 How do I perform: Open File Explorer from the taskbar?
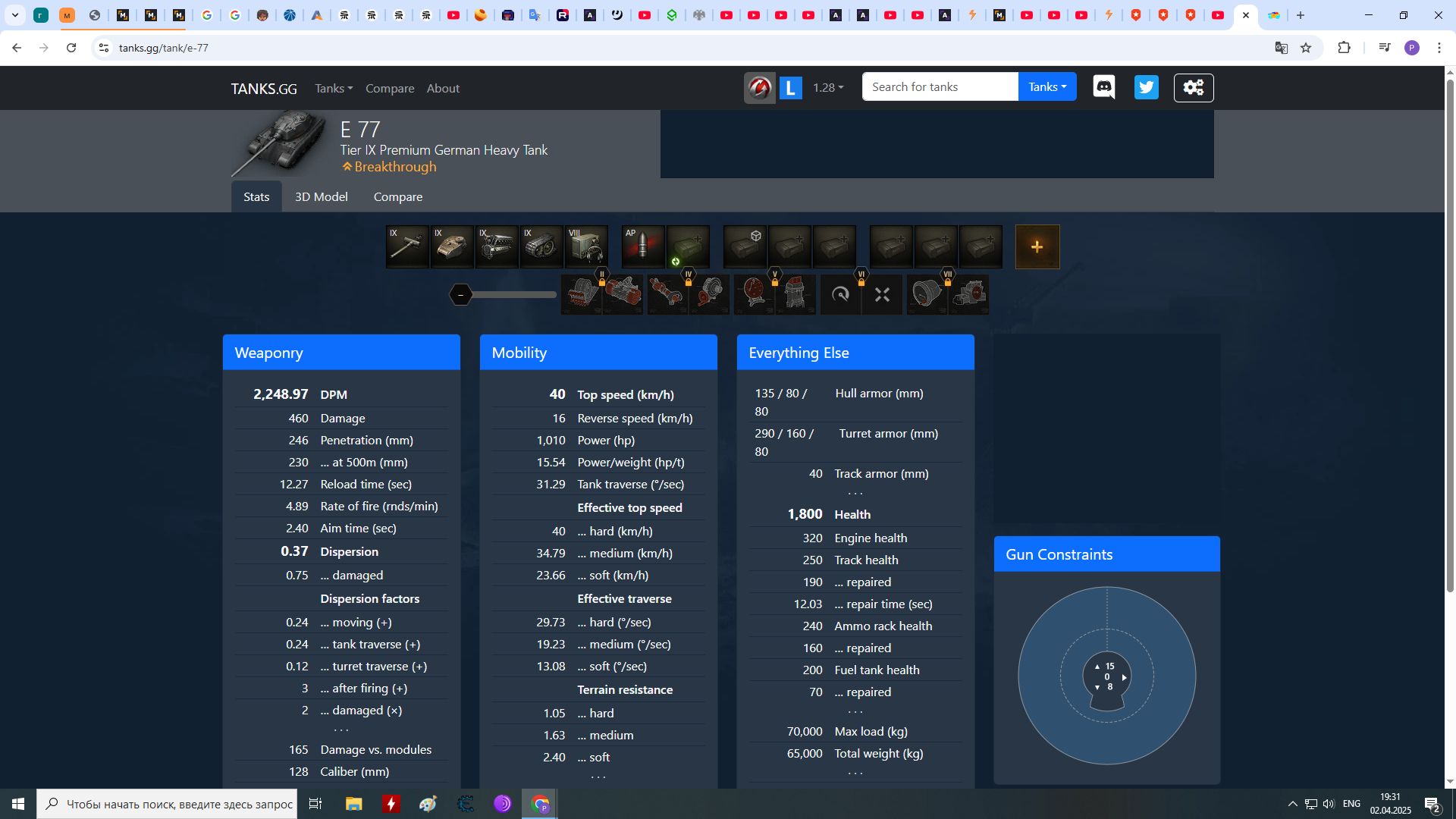pos(354,804)
